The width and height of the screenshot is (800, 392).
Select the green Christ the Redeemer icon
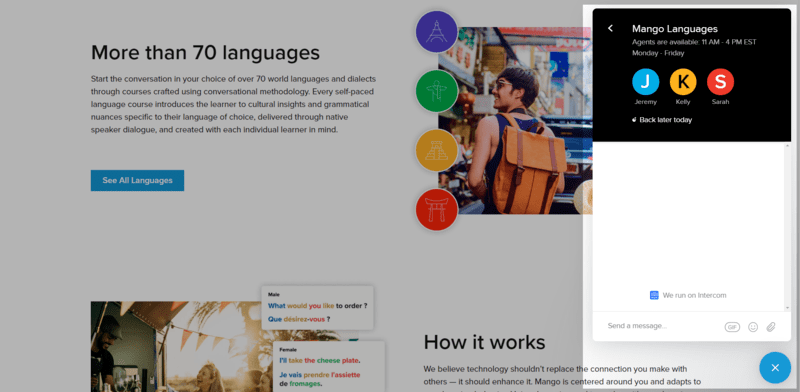pyautogui.click(x=436, y=91)
